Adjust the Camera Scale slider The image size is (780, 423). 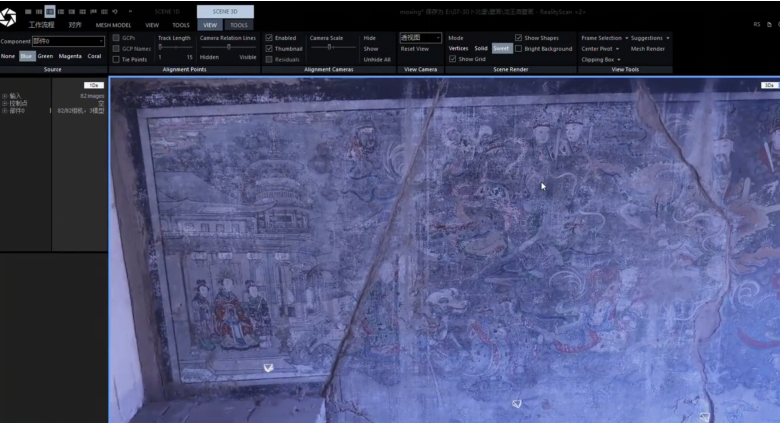tap(328, 48)
